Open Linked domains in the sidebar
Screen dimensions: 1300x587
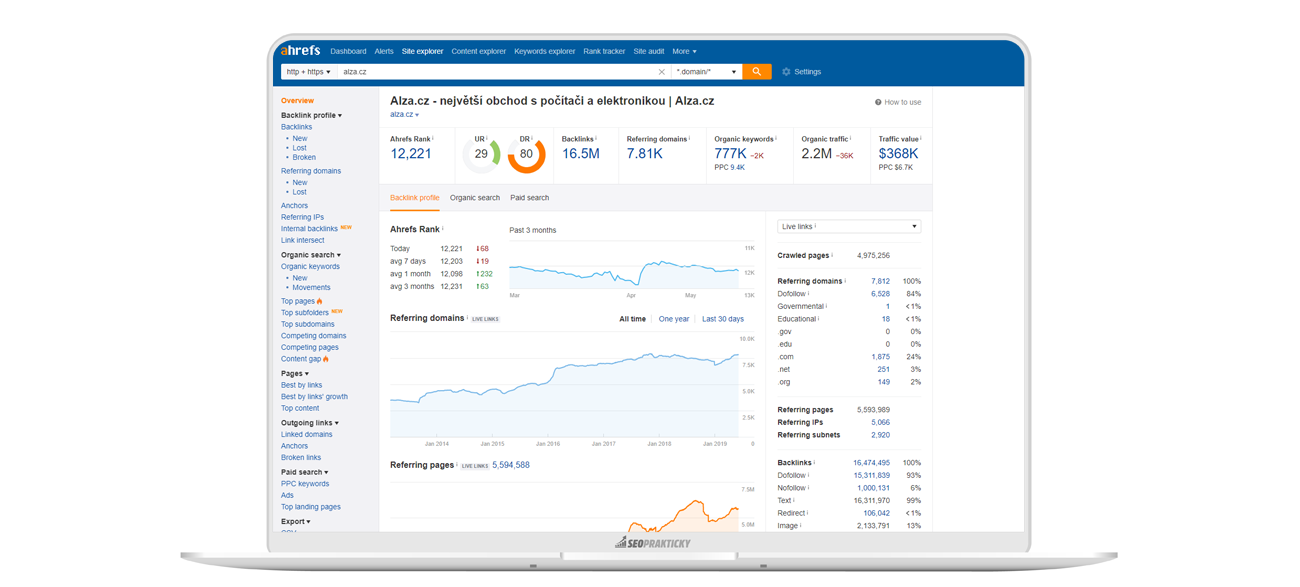point(307,435)
